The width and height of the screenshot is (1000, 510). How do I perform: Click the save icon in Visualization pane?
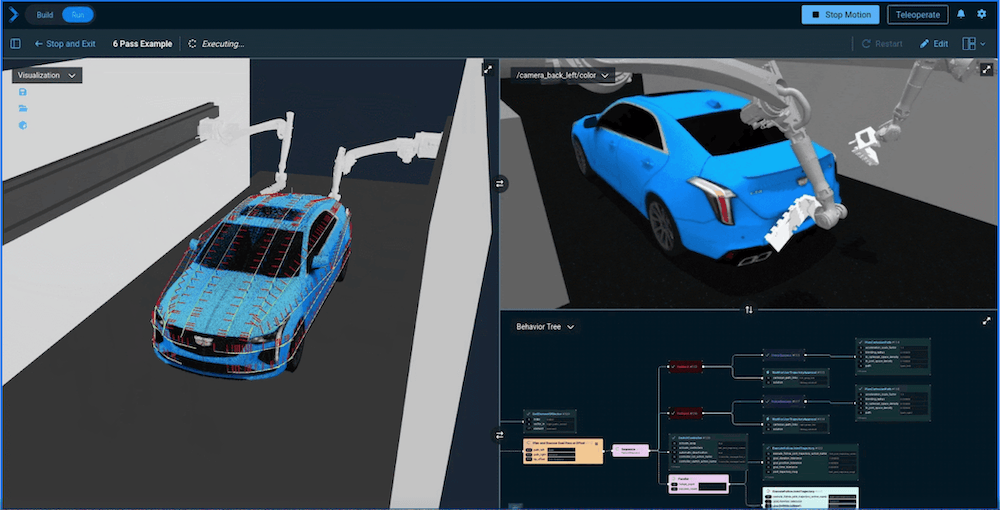(23, 92)
